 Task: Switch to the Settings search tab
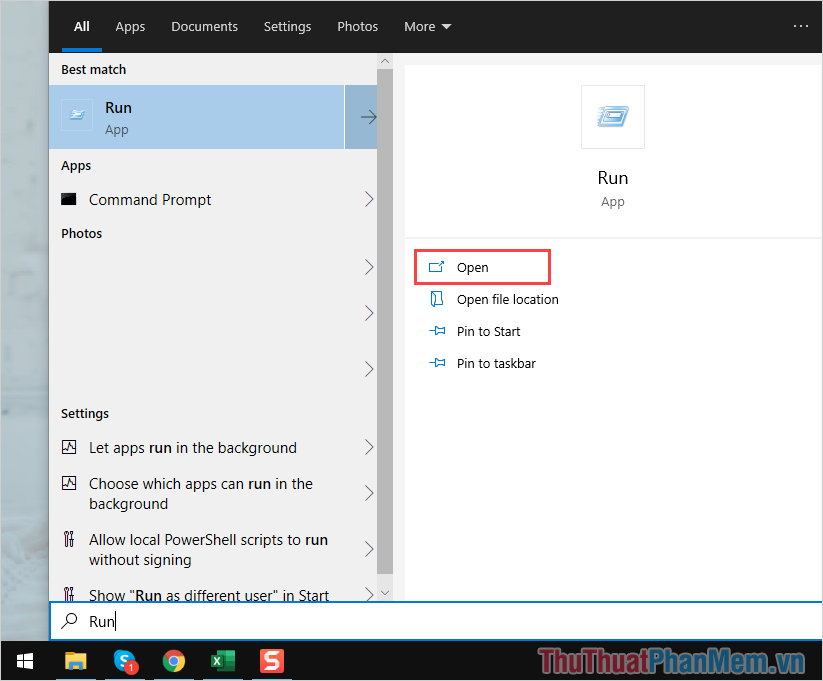pos(287,26)
